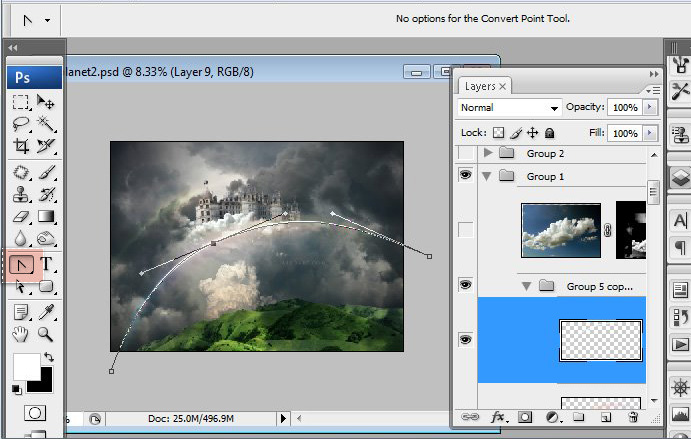Select the Hand tool

click(x=20, y=335)
